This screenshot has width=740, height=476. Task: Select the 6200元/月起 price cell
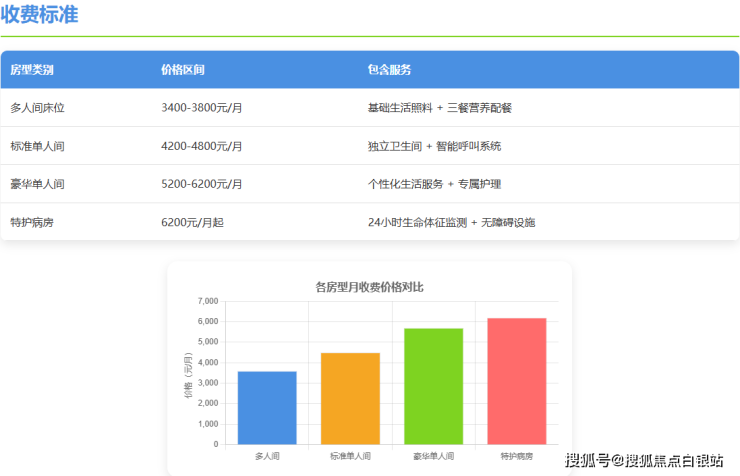click(192, 222)
